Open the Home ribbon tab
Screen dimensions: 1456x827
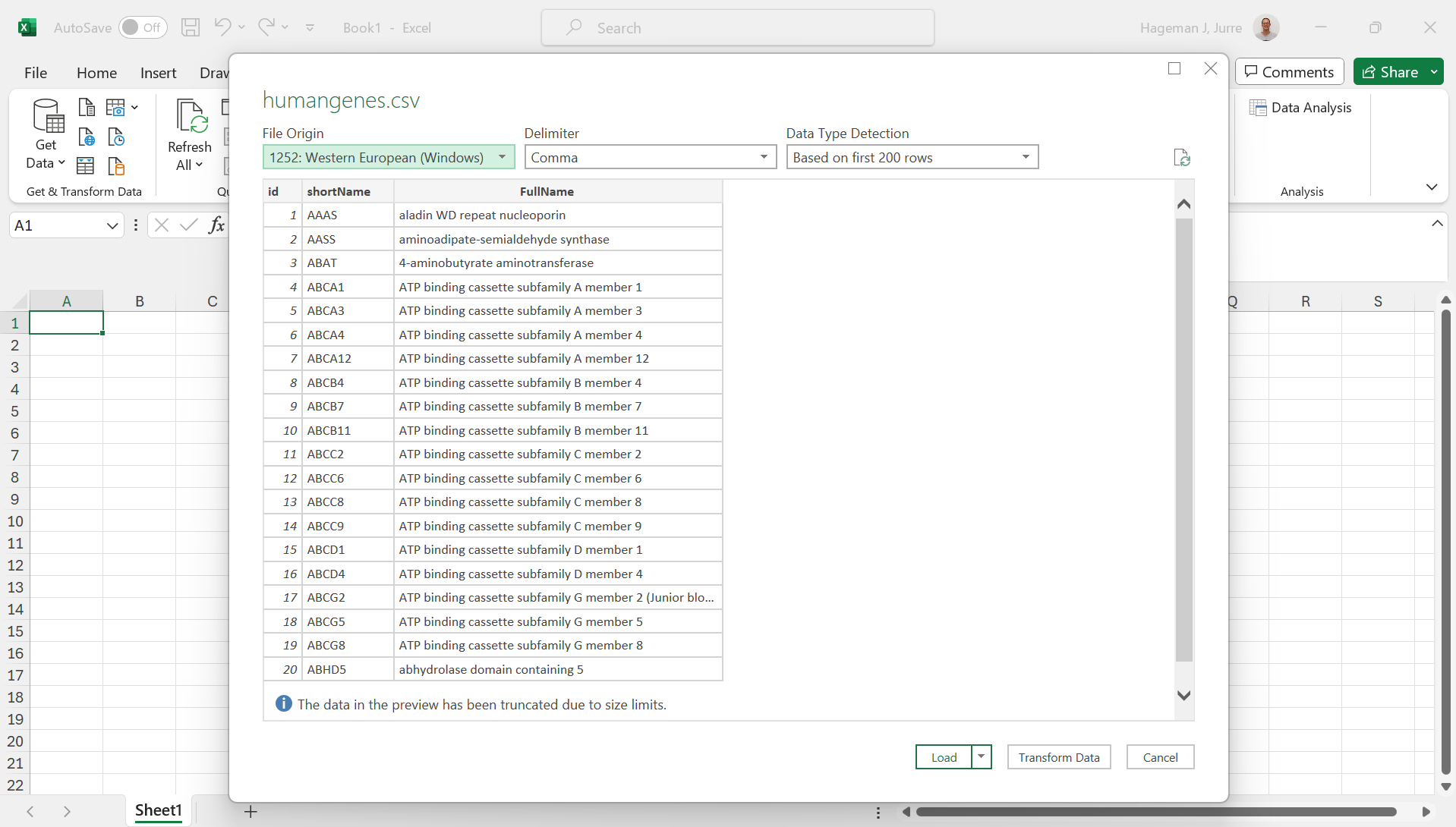pyautogui.click(x=96, y=73)
